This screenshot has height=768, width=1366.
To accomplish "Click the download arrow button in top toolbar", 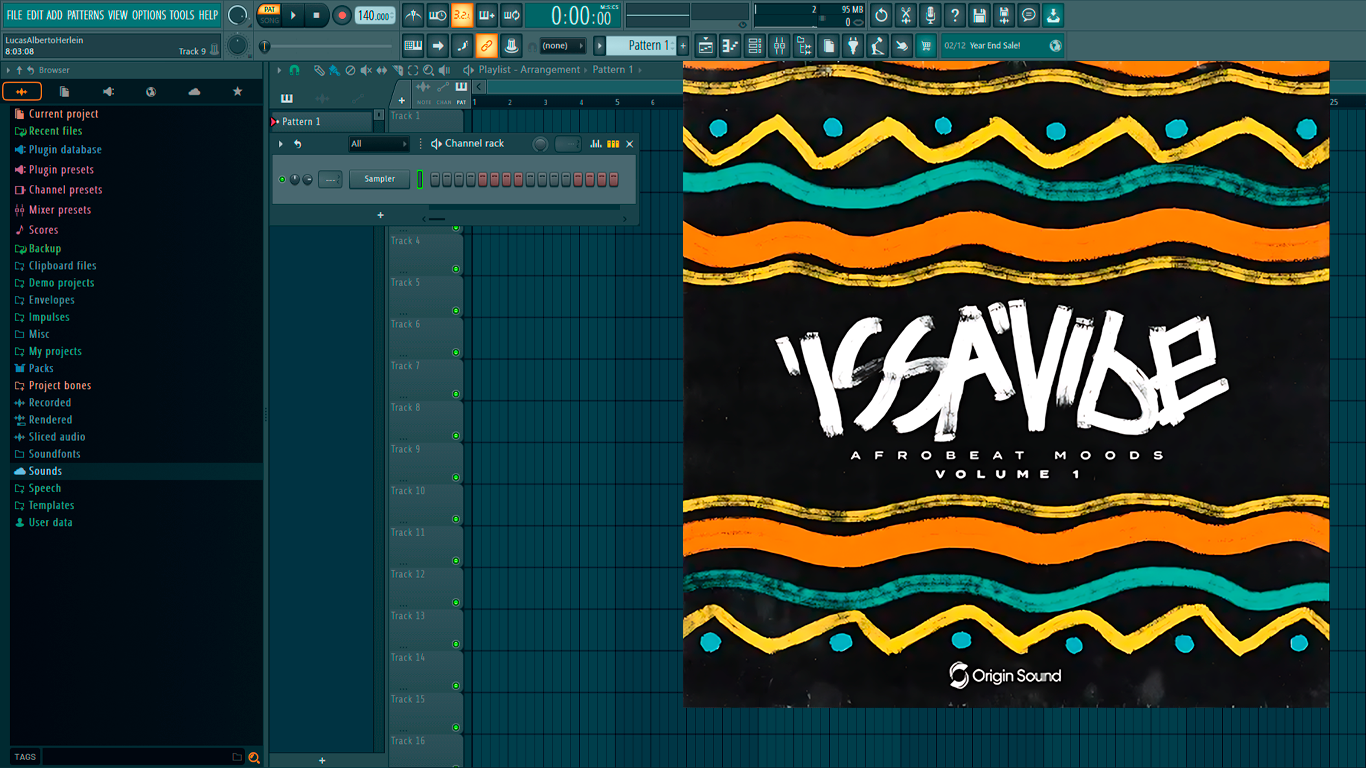I will coord(1053,15).
